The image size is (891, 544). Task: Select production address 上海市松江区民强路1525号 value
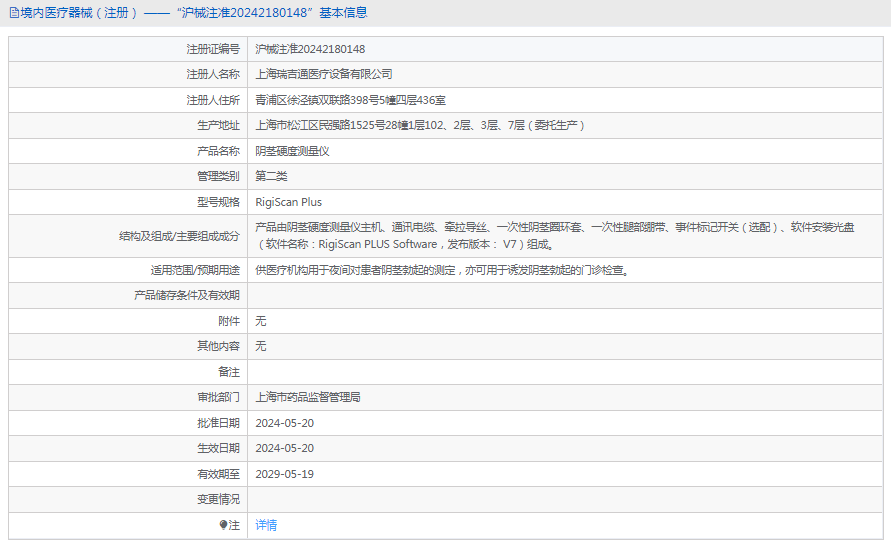[420, 126]
